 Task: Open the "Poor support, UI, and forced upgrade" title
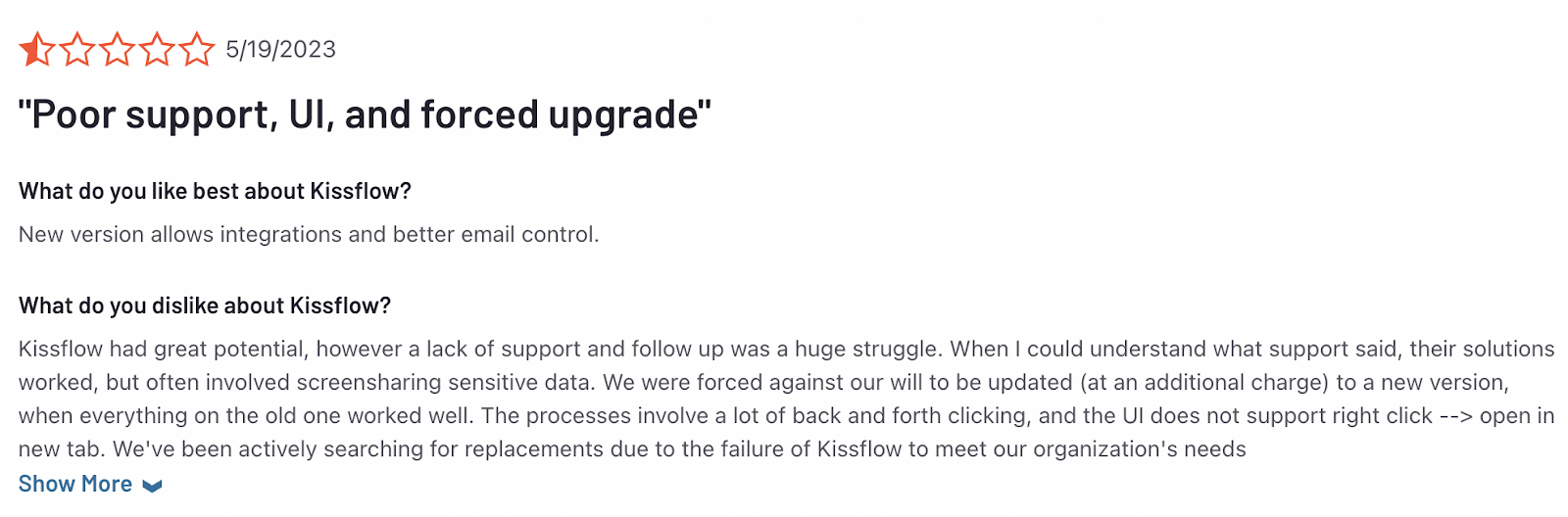click(365, 115)
